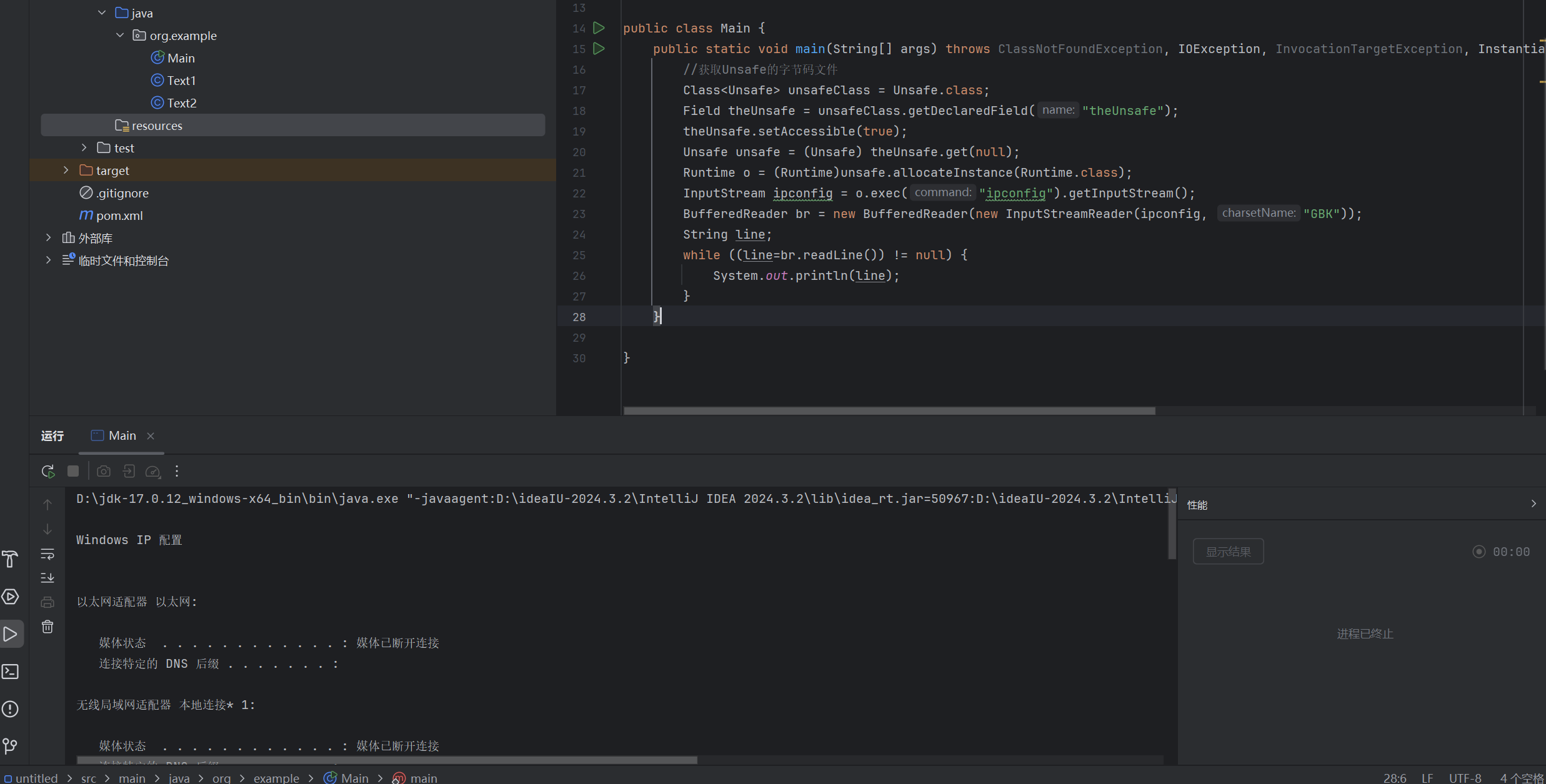Viewport: 1546px width, 784px height.
Task: Click the UTF-8 encoding indicator
Action: click(1464, 777)
